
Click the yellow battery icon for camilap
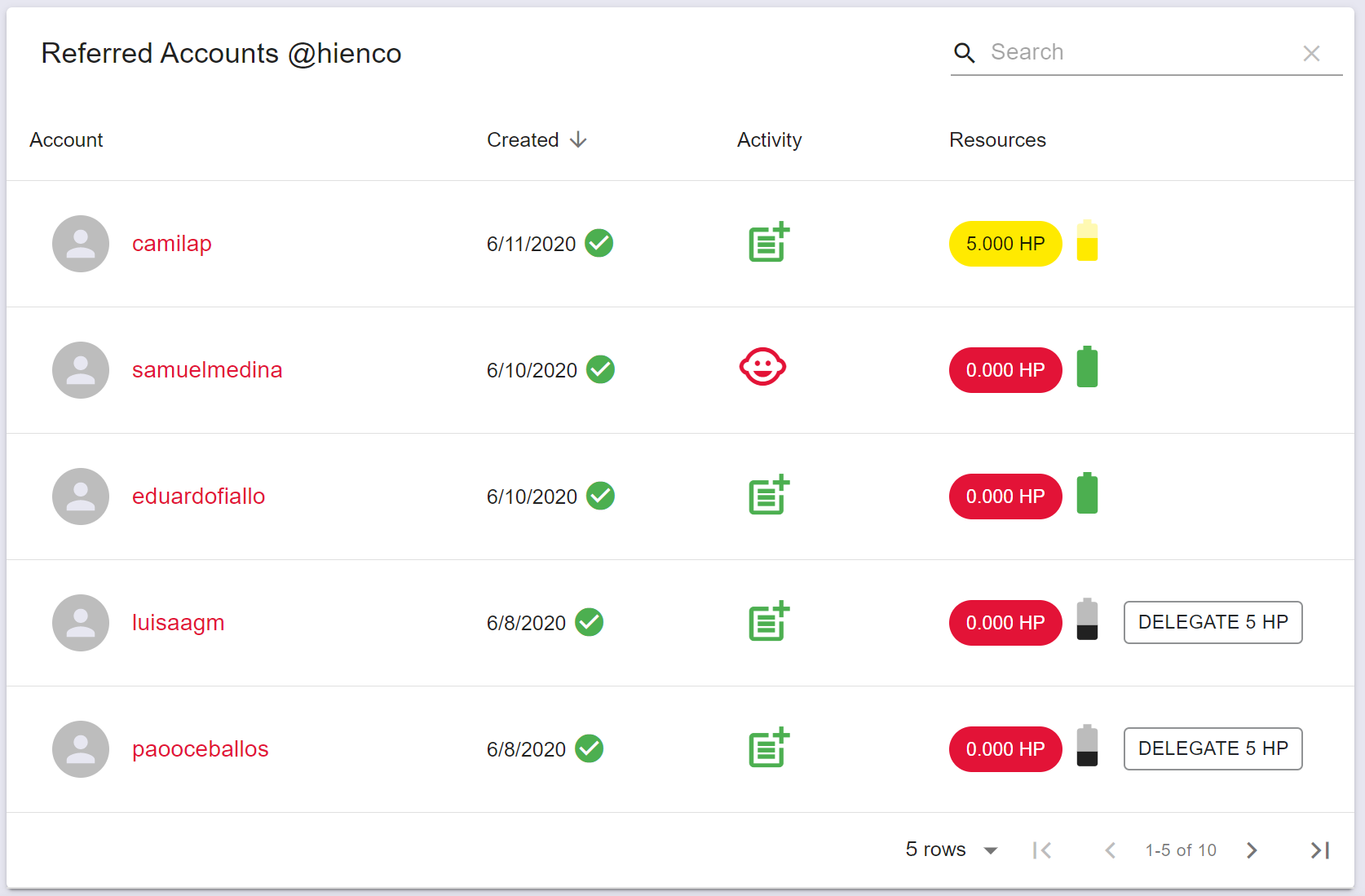1087,241
